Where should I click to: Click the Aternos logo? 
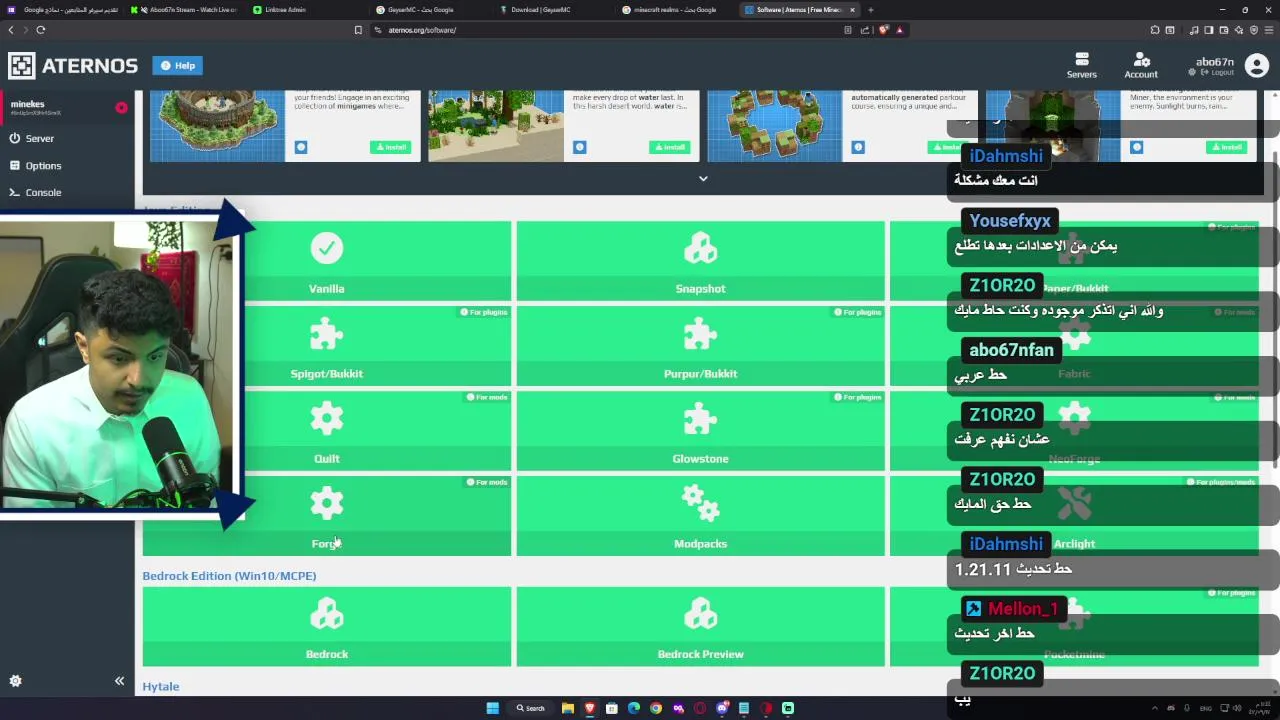[x=73, y=66]
